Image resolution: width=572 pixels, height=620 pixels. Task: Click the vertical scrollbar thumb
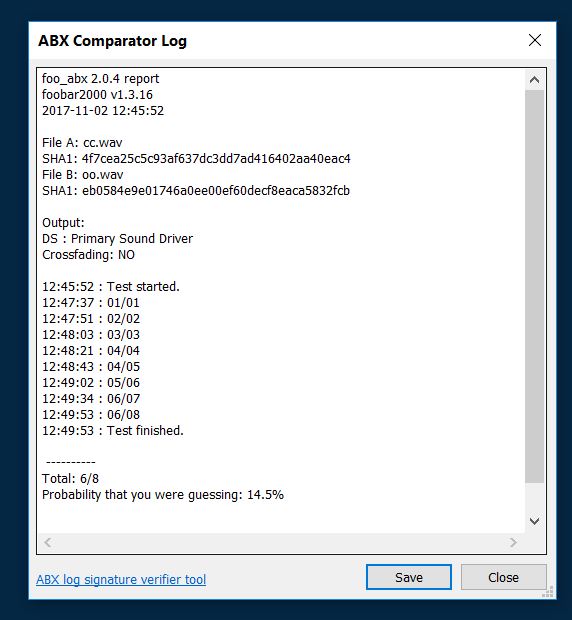tap(534, 286)
